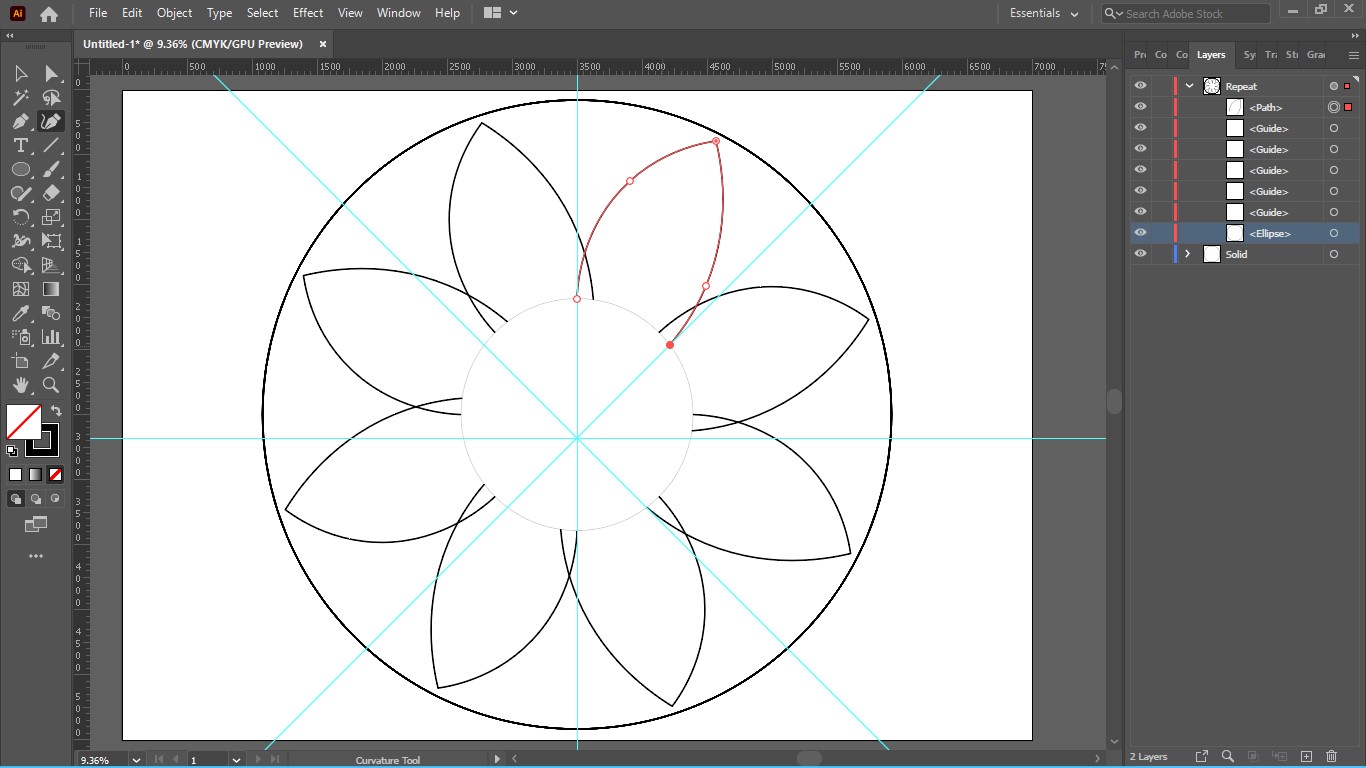Swap fill and stroke arrow
This screenshot has width=1366, height=768.
(x=56, y=411)
